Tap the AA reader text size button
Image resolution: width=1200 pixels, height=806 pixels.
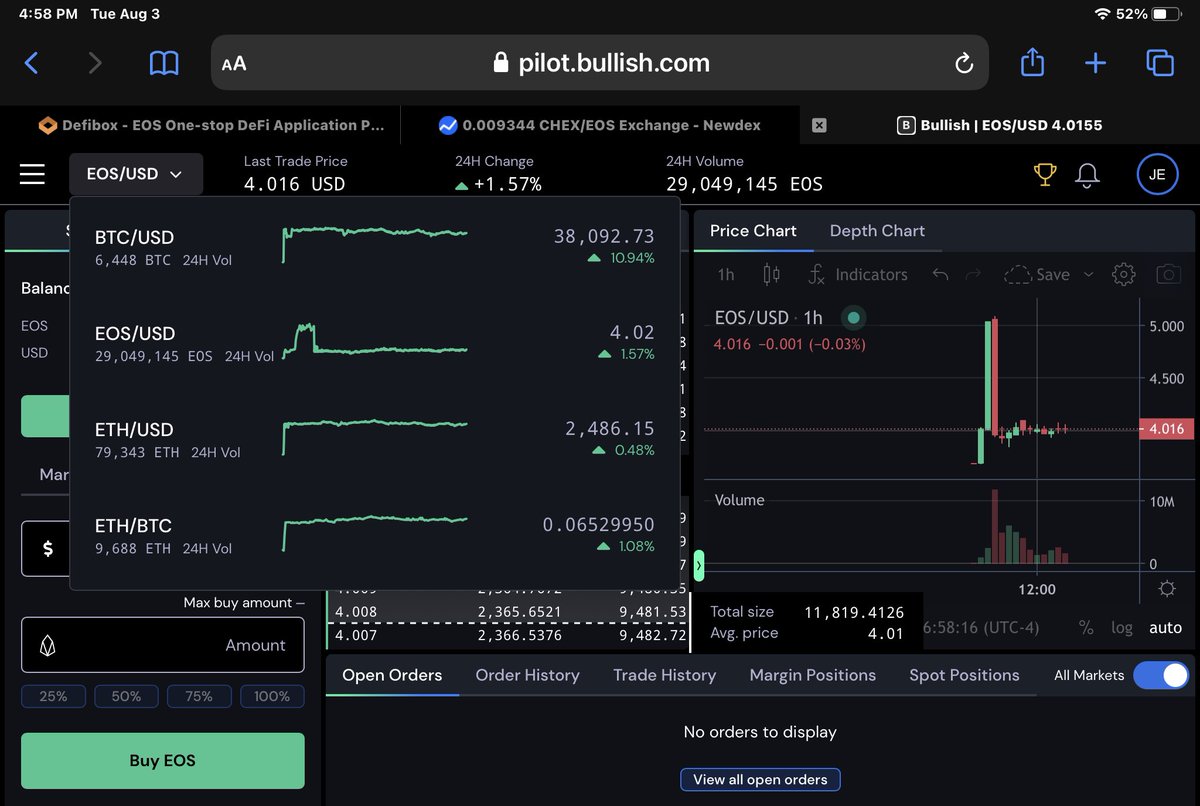(x=234, y=64)
